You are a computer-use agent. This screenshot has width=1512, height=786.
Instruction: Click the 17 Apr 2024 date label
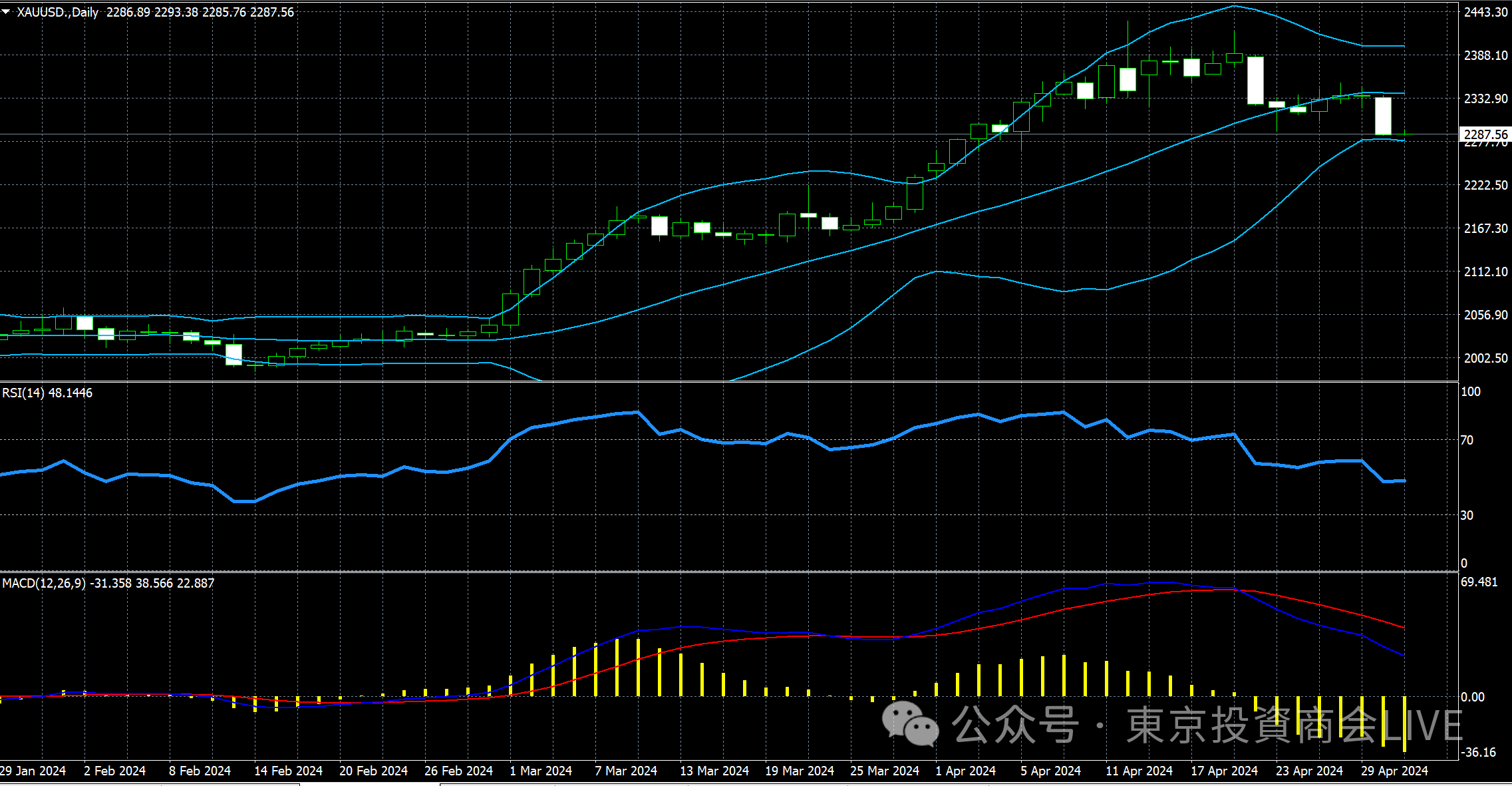pyautogui.click(x=1224, y=771)
